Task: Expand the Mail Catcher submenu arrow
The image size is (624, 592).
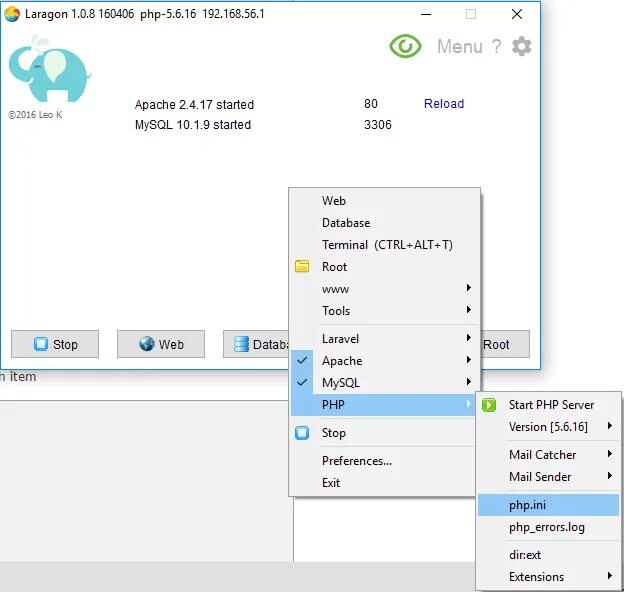Action: [x=609, y=454]
